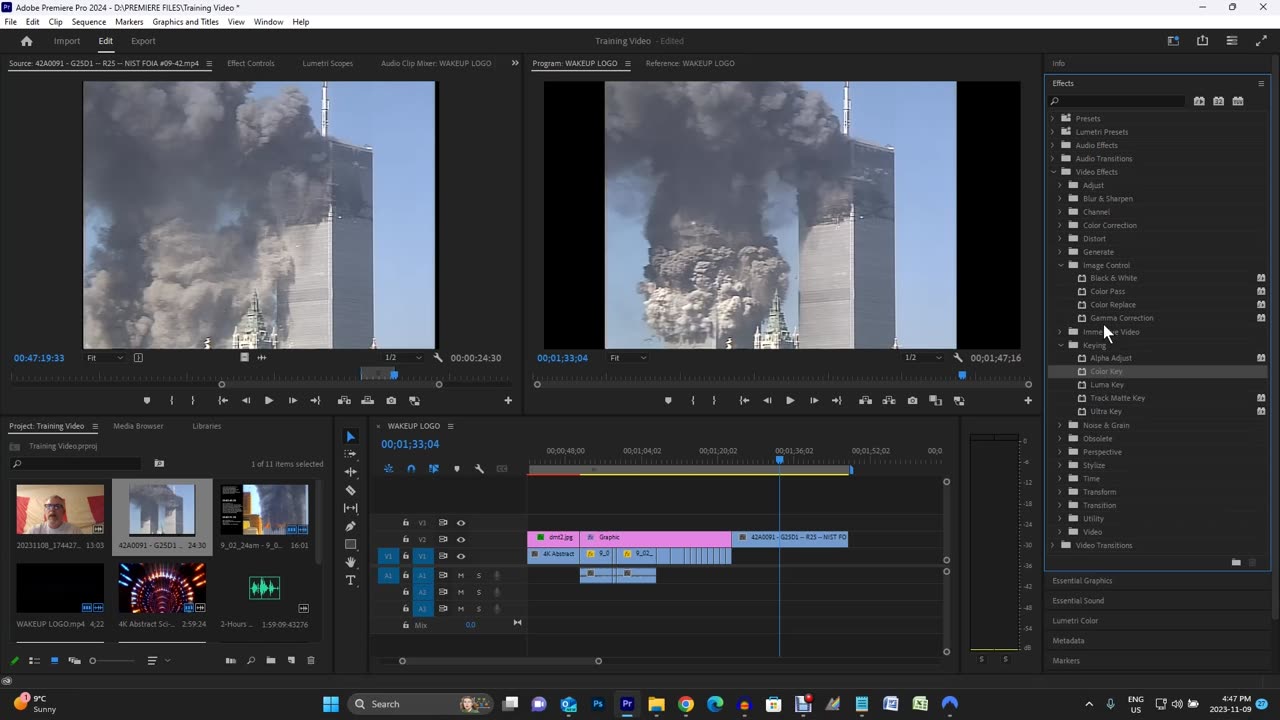Solo track A2

[478, 592]
